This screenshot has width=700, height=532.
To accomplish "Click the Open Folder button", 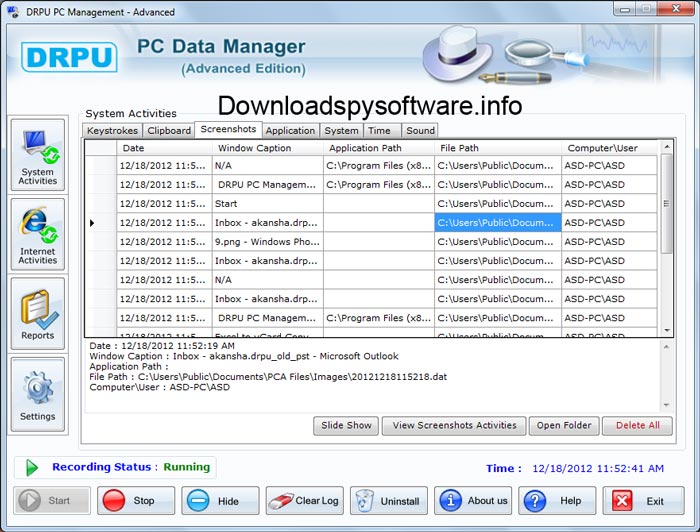I will pyautogui.click(x=564, y=425).
